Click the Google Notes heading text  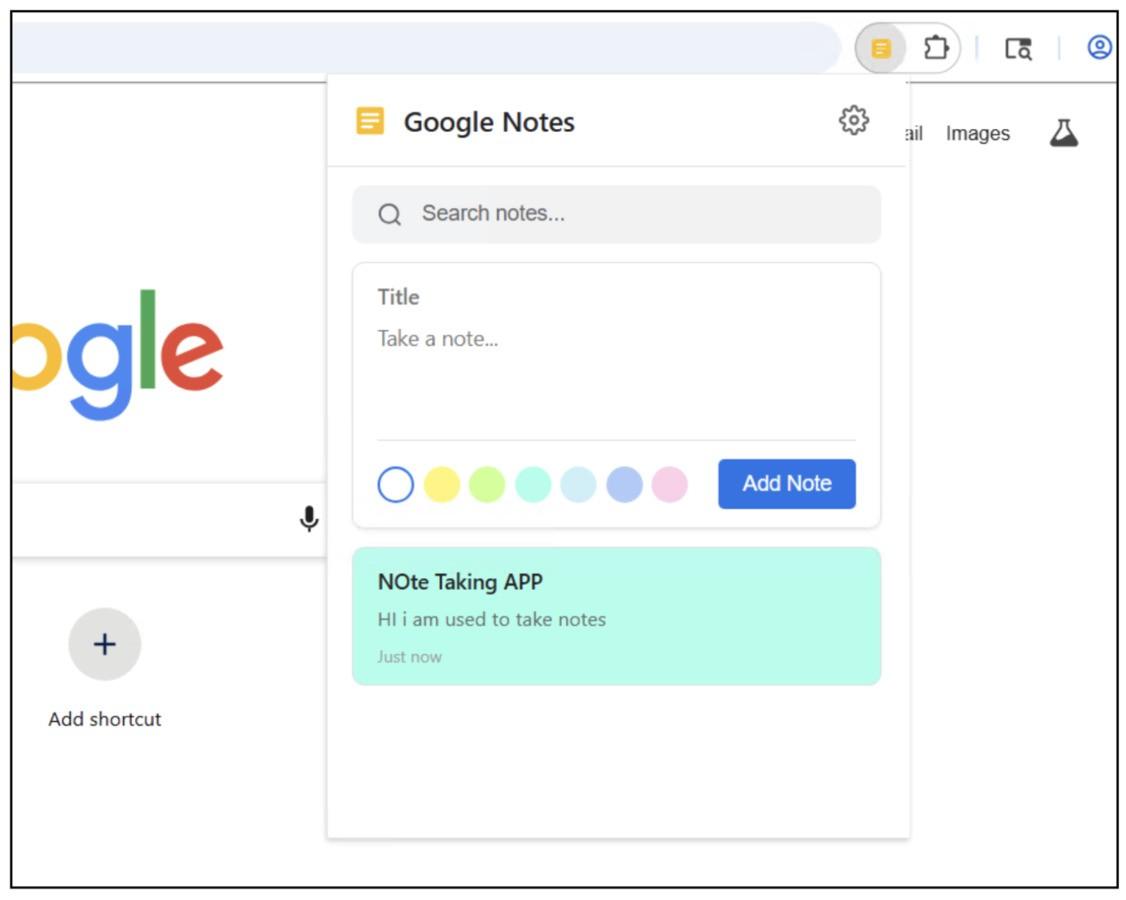coord(489,122)
